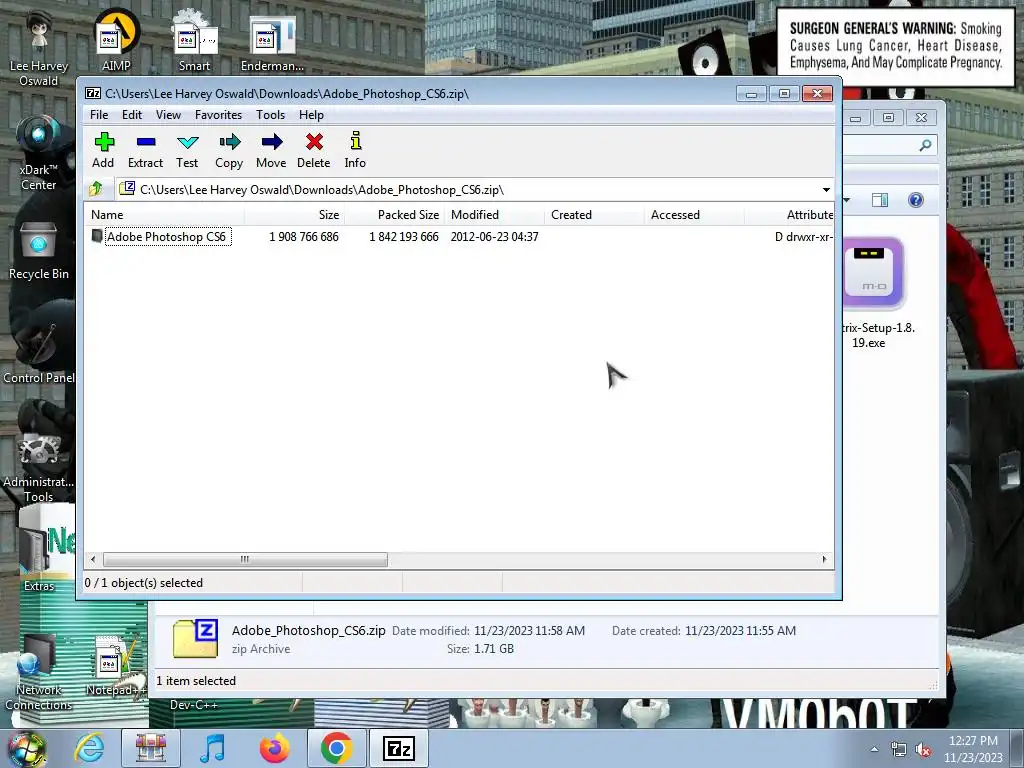Show hidden tray icons arrow
The image size is (1024, 768).
(x=874, y=749)
